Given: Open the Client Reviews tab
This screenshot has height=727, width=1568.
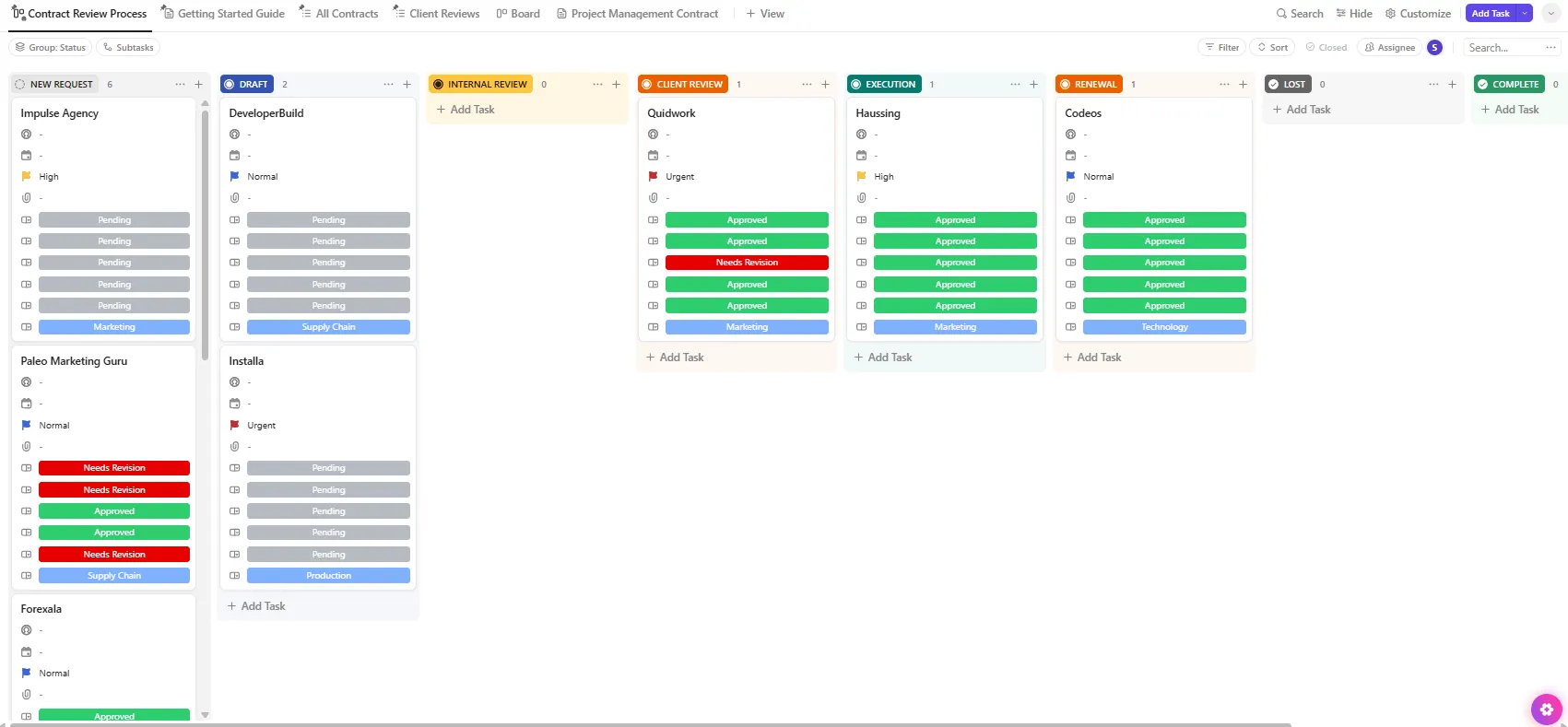Looking at the screenshot, I should point(436,13).
